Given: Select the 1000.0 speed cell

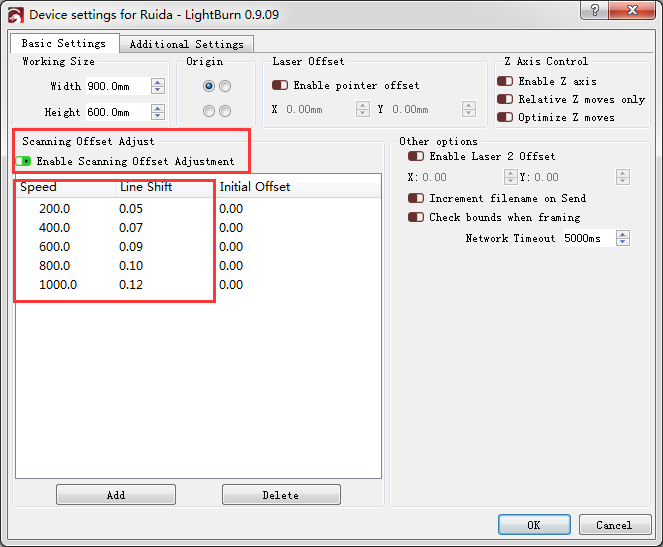Looking at the screenshot, I should point(58,285).
